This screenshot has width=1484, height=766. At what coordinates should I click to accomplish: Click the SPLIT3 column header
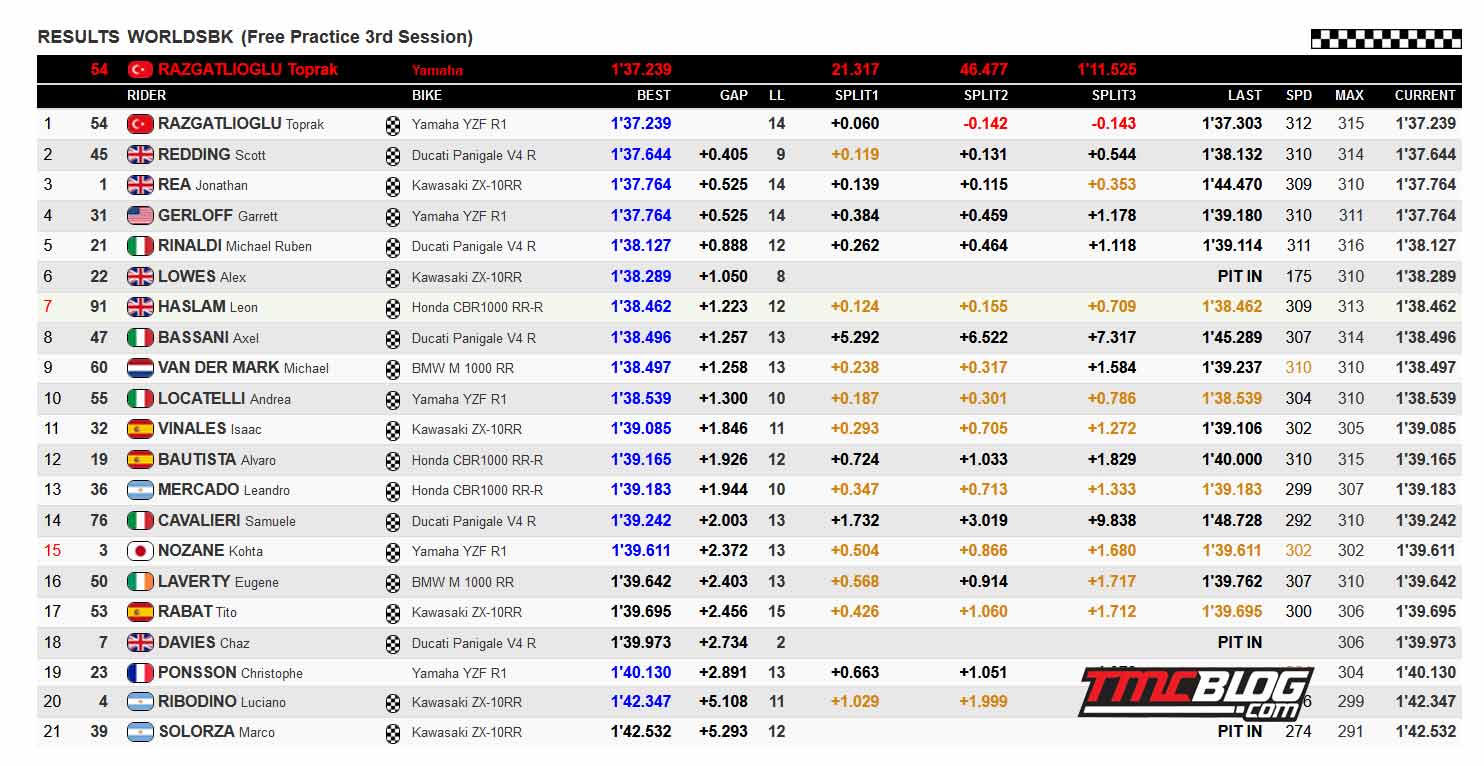point(1114,96)
